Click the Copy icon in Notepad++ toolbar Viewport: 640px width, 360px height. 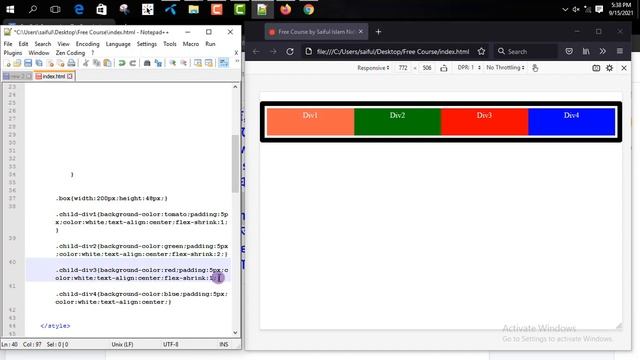pos(97,63)
